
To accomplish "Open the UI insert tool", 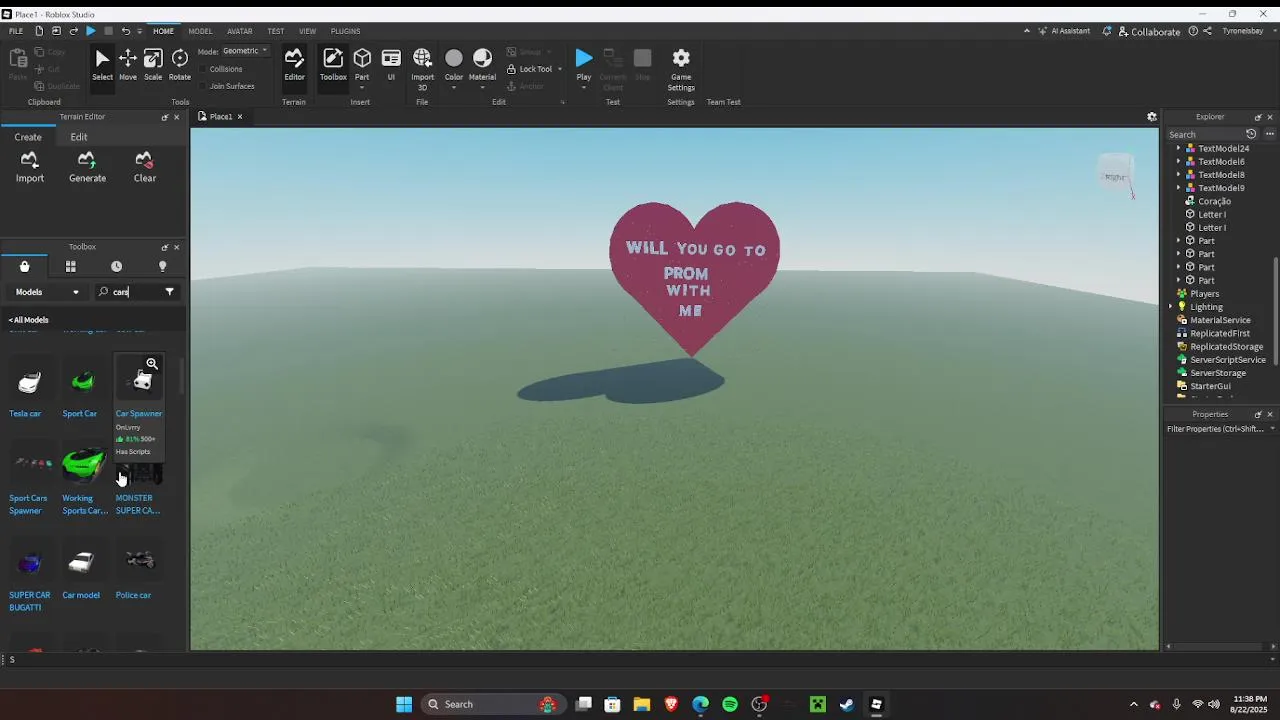I will click(x=391, y=65).
